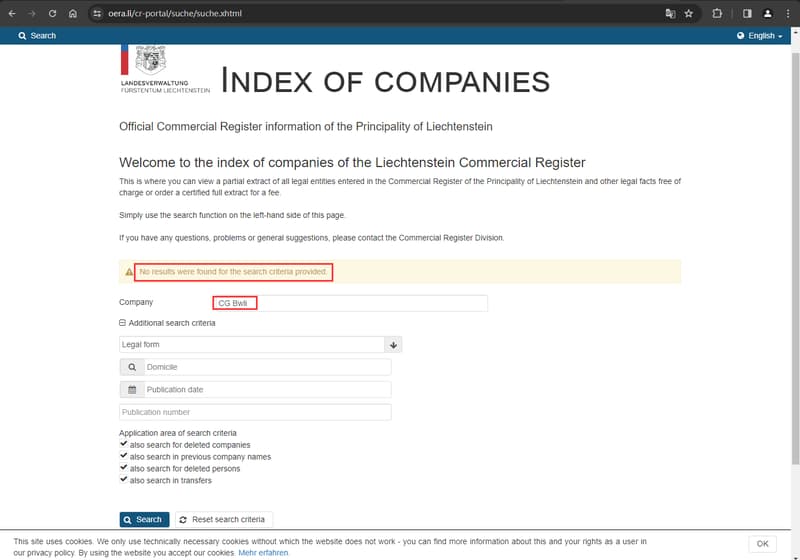Focus the Publication date field

point(268,390)
